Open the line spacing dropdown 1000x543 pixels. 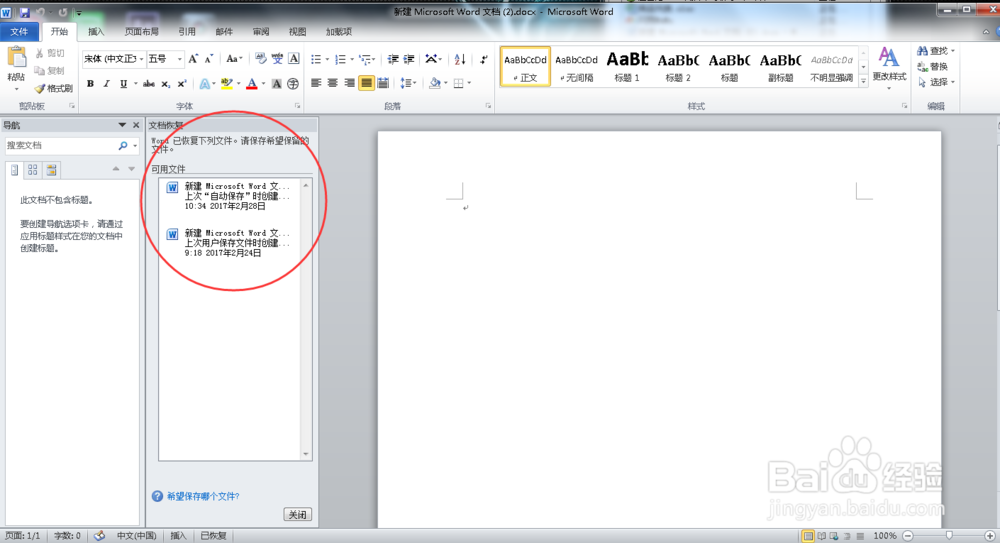click(x=408, y=83)
